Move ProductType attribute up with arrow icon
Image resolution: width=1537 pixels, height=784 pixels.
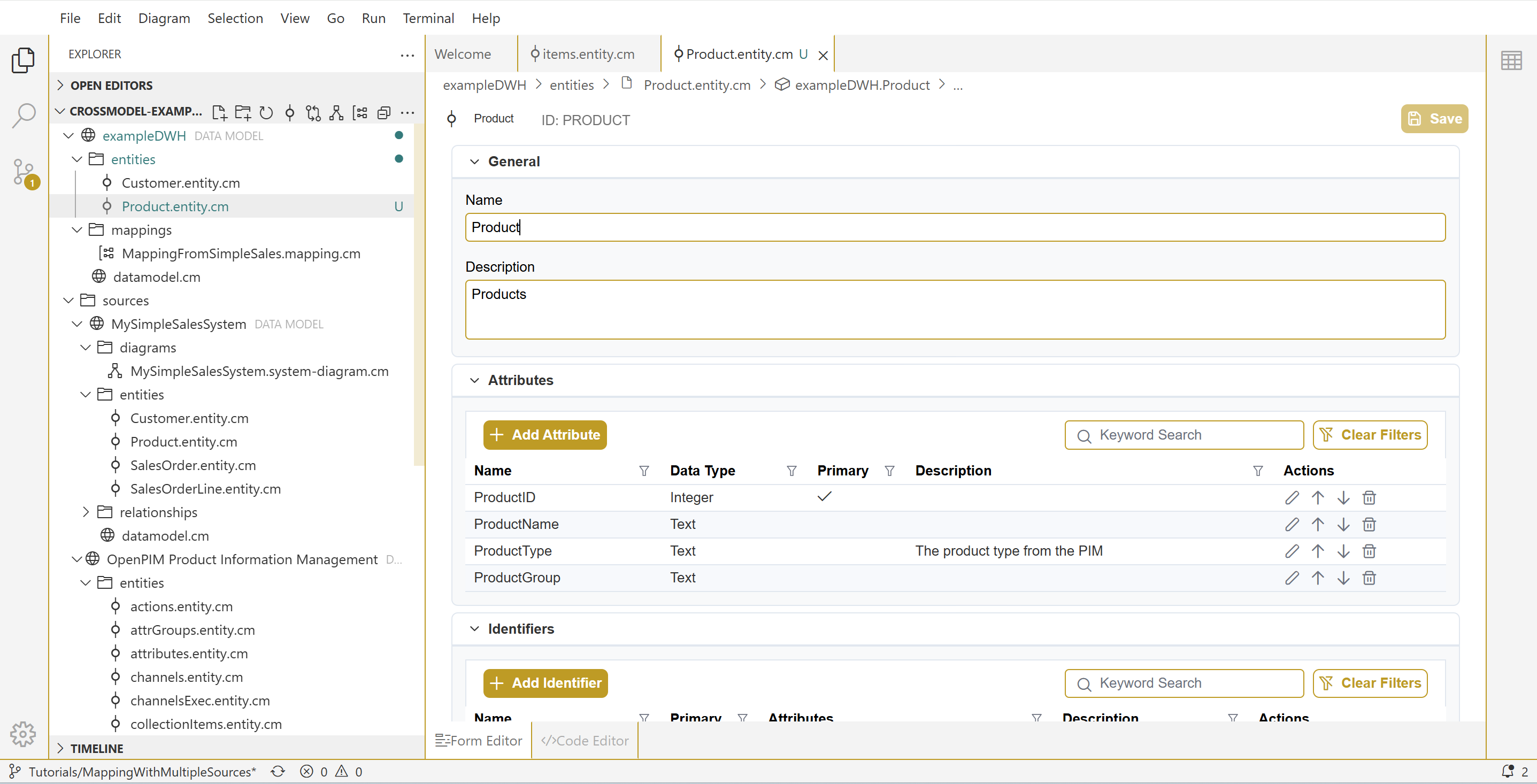pyautogui.click(x=1317, y=551)
